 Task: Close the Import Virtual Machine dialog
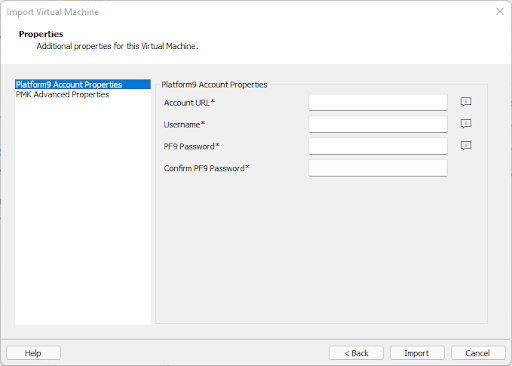point(500,12)
